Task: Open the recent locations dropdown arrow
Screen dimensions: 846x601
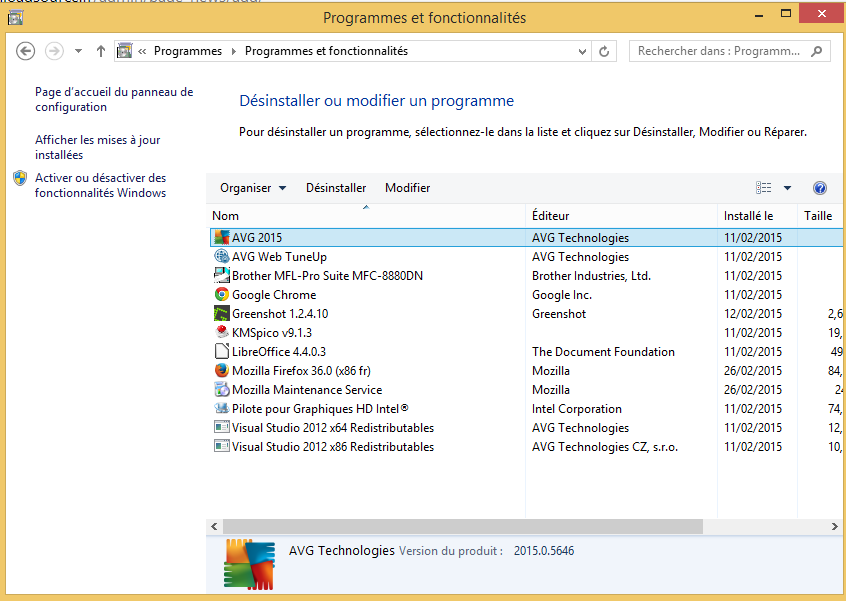Action: point(78,51)
